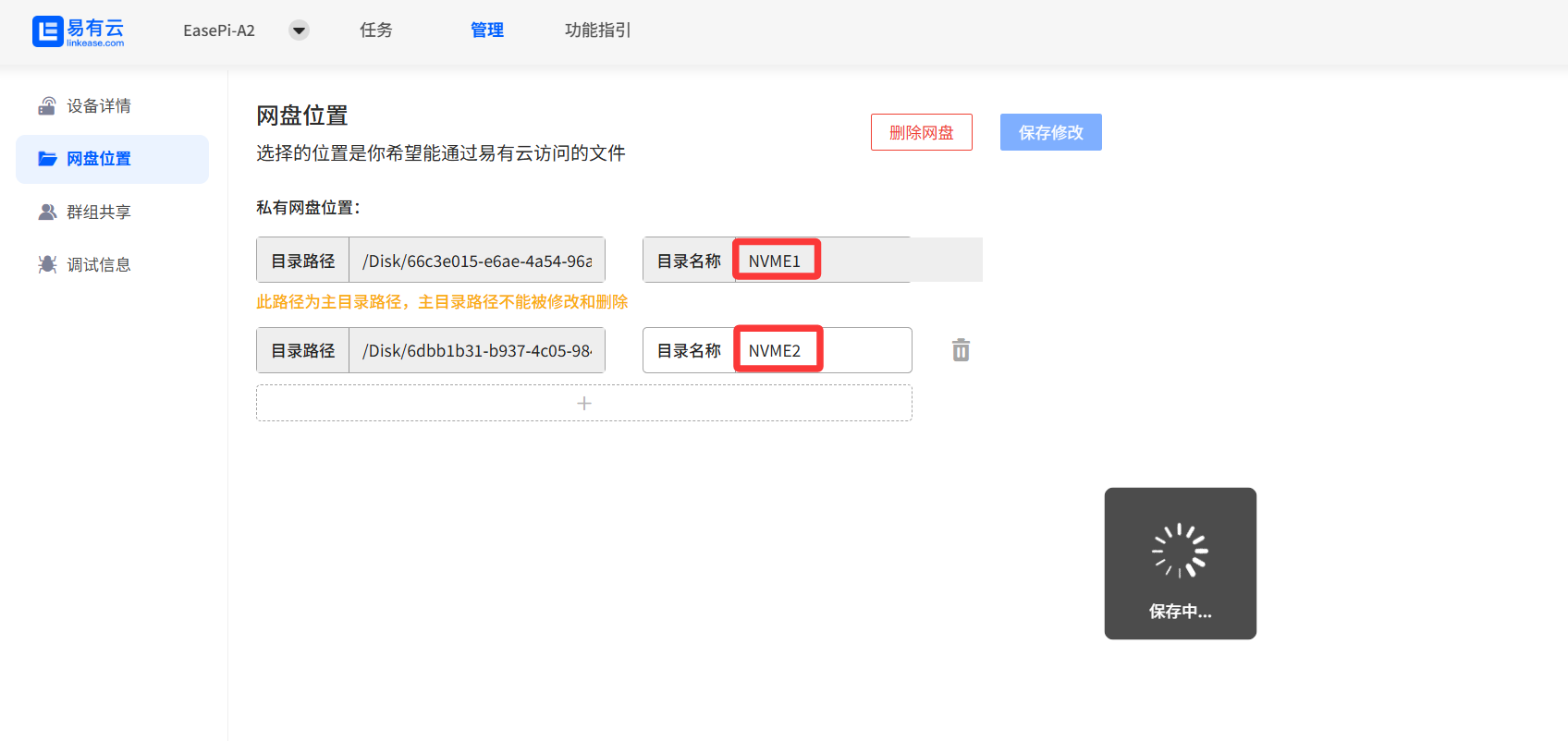Expand the device selector dropdown arrow
1568x741 pixels.
[x=299, y=30]
